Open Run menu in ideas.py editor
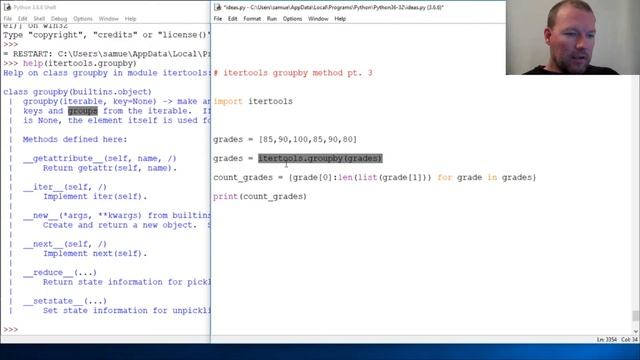Image resolution: width=640 pixels, height=360 pixels. tap(272, 19)
